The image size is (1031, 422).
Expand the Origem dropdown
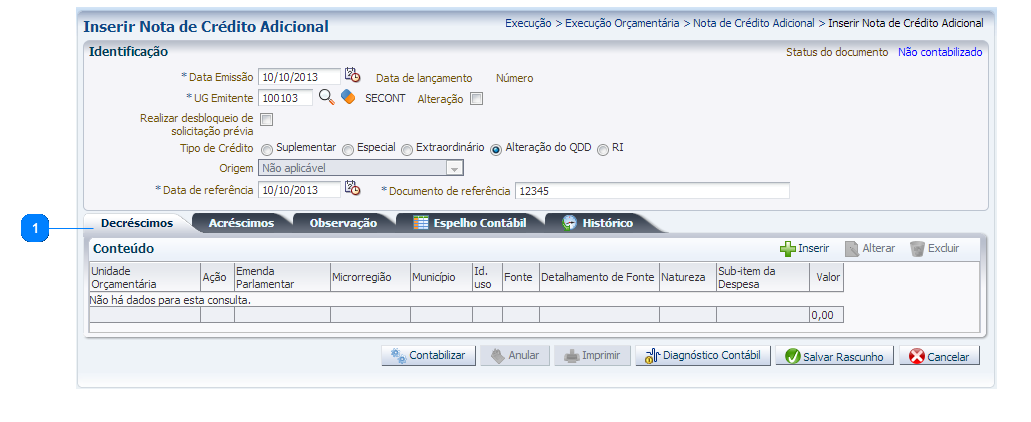(453, 168)
